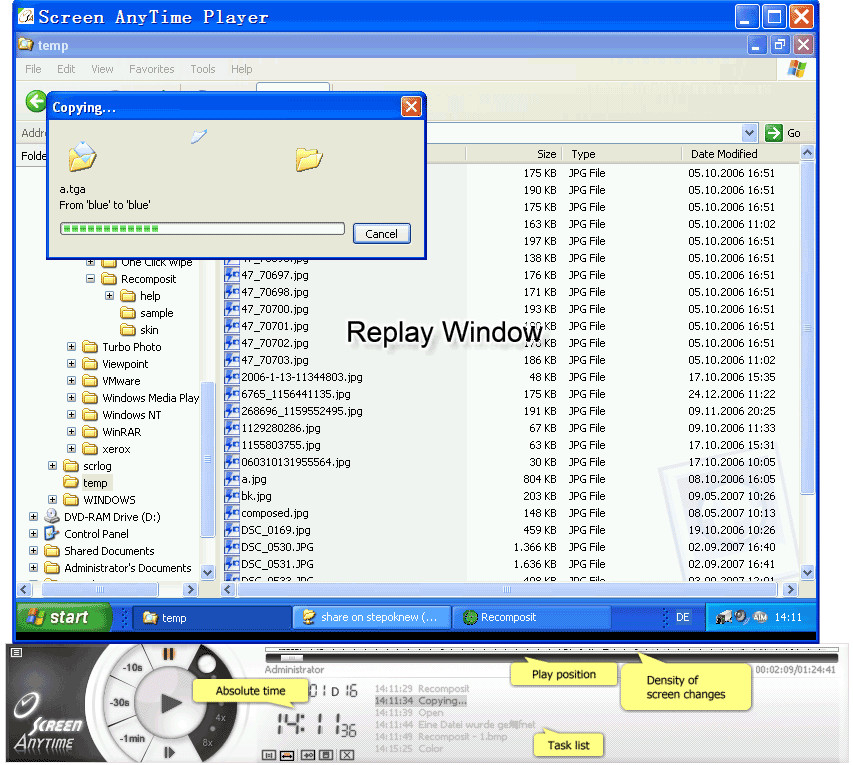Screen dimensions: 853x765
Task: Open the player menu icon above the Screen Anytime logo
Action: click(x=16, y=652)
